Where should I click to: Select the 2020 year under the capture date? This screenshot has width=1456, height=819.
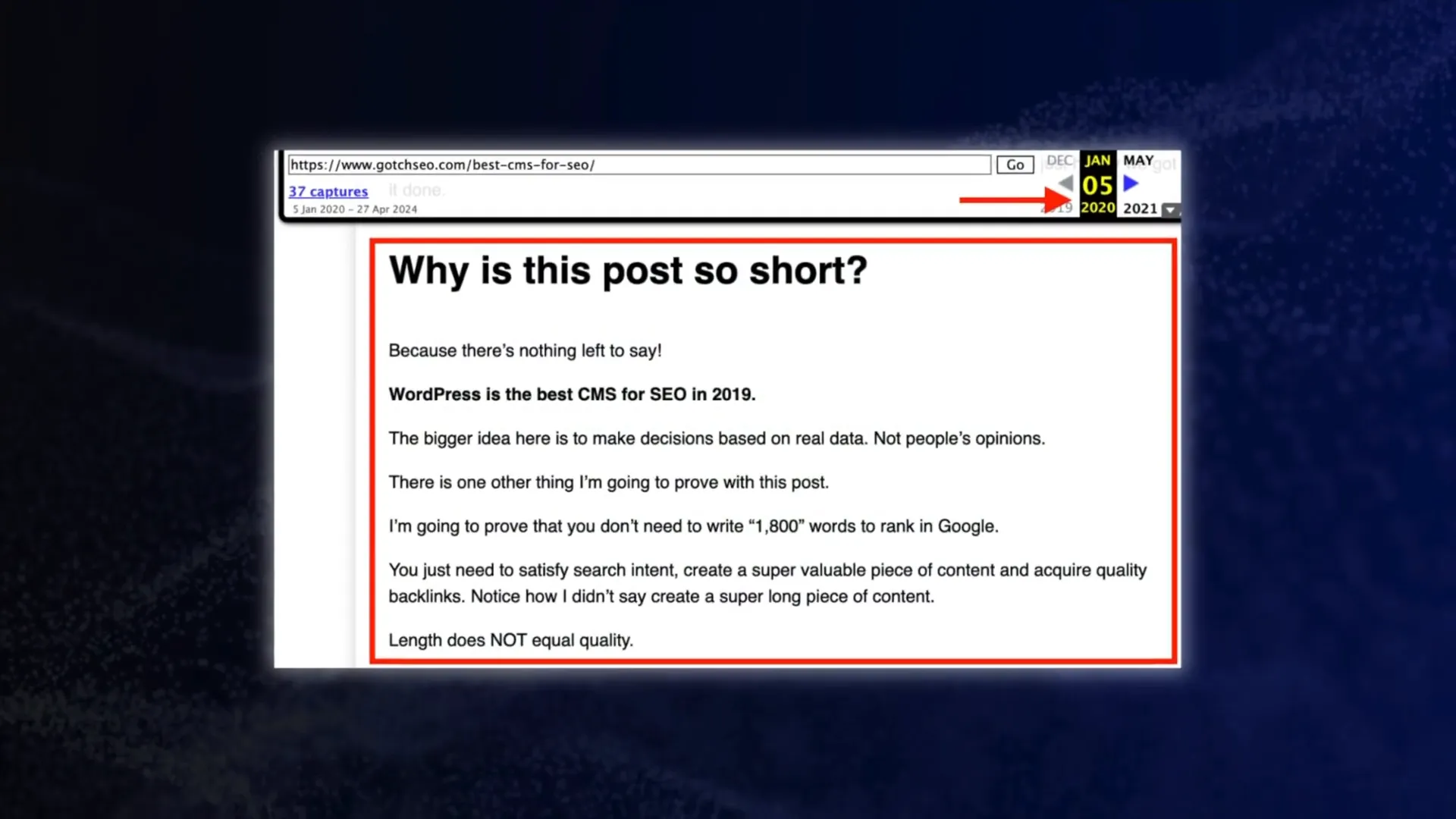(x=1097, y=208)
